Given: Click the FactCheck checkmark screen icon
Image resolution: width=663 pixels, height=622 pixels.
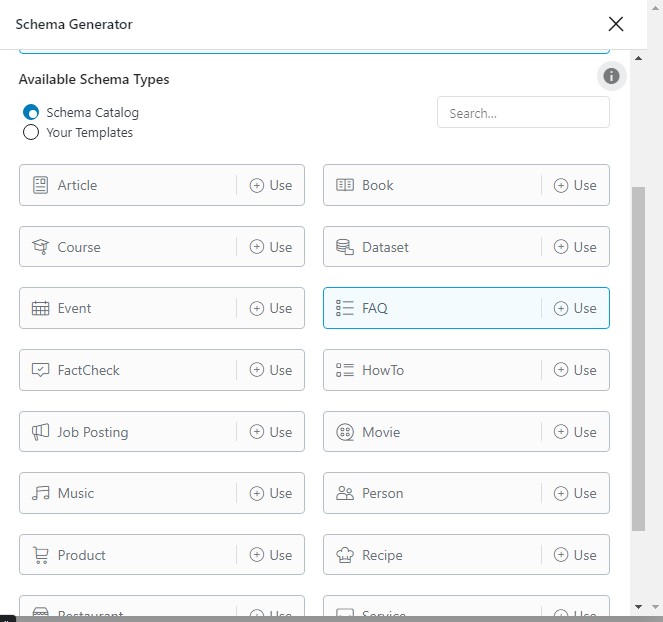Looking at the screenshot, I should point(41,370).
